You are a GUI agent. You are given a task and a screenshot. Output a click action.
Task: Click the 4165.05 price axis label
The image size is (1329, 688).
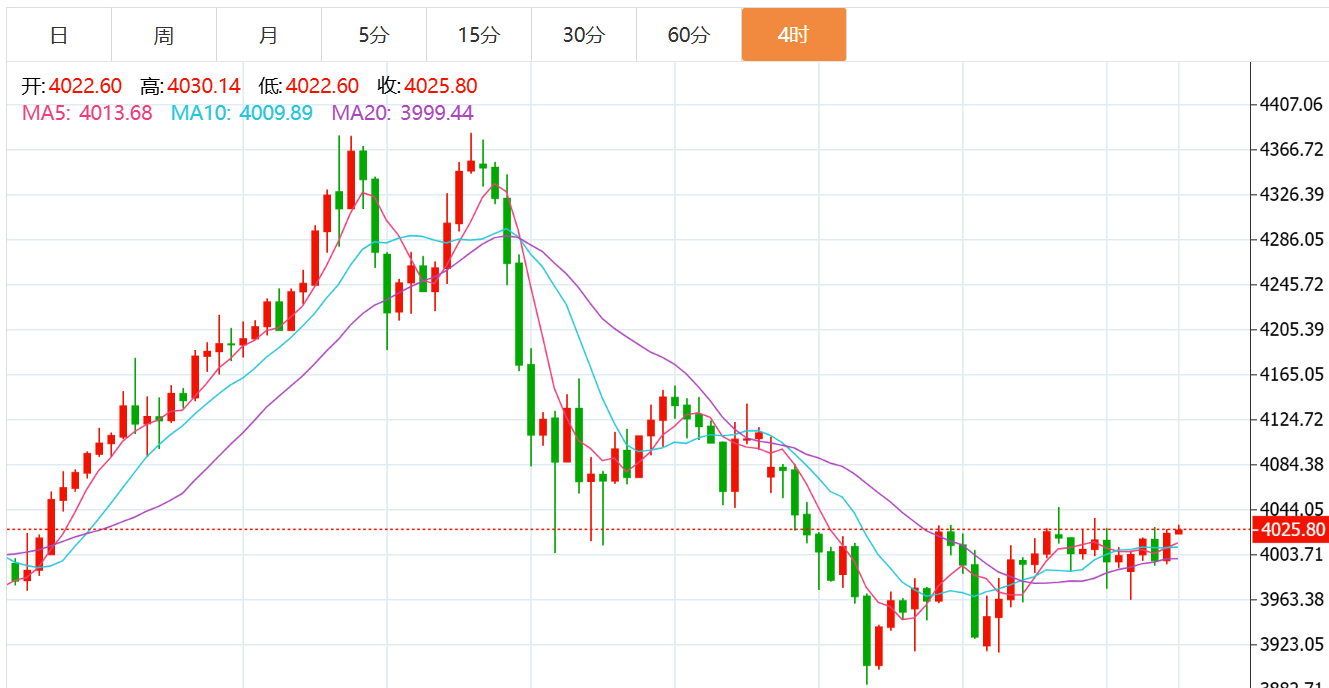click(x=1293, y=374)
